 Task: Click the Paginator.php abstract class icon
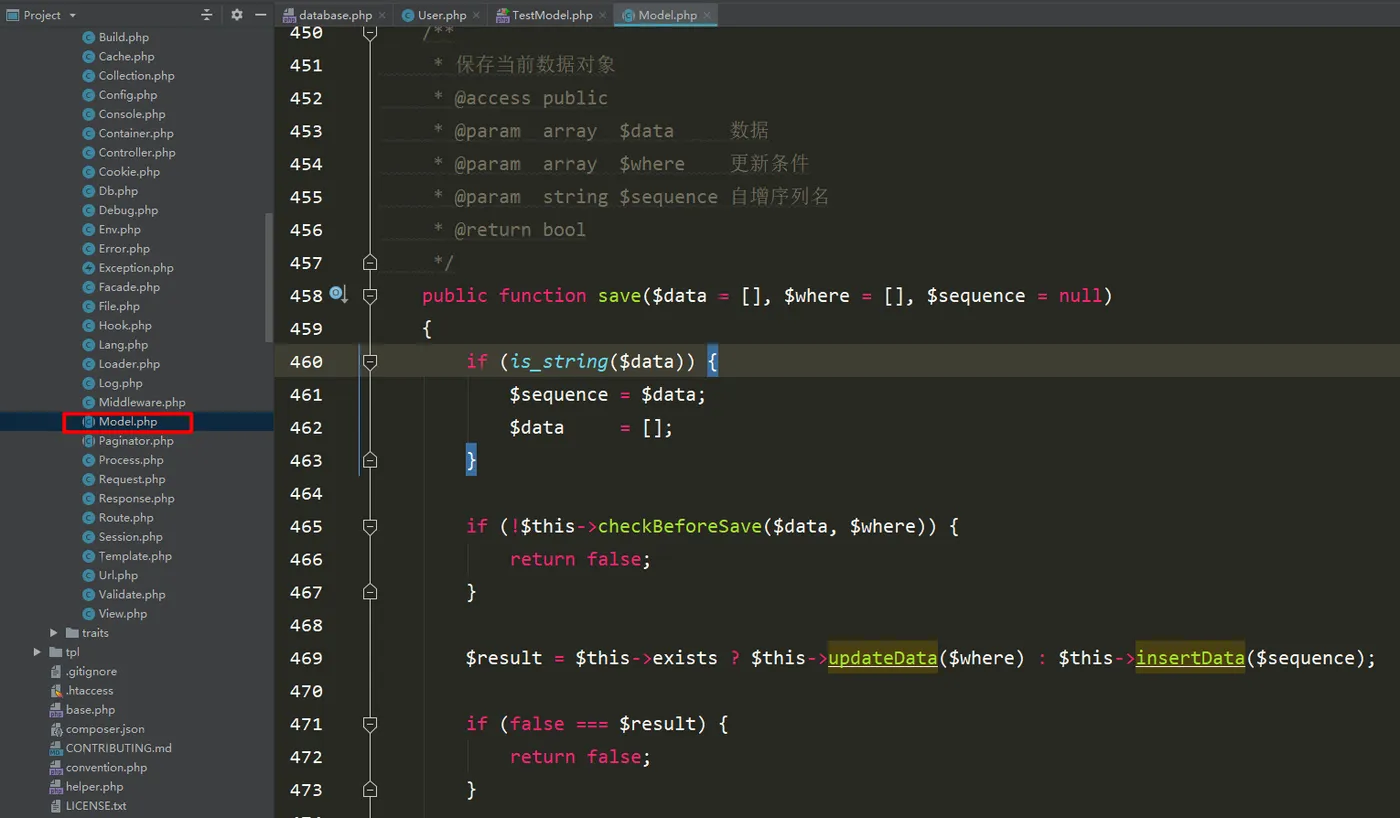(88, 441)
